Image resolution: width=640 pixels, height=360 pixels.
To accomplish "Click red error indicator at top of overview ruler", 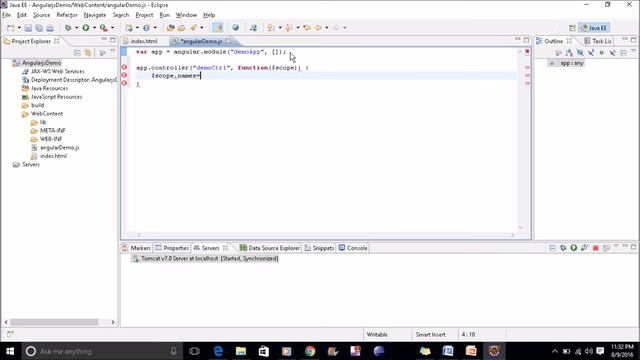I will coord(527,52).
